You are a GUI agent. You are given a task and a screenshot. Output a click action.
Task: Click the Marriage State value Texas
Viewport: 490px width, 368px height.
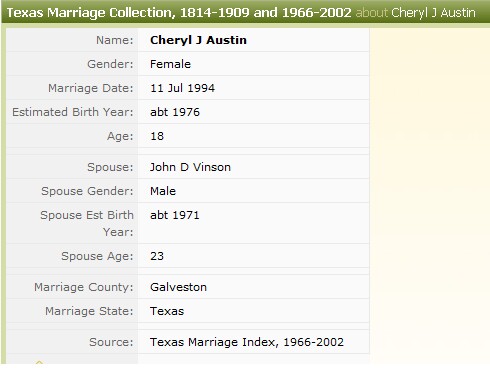[x=167, y=311]
